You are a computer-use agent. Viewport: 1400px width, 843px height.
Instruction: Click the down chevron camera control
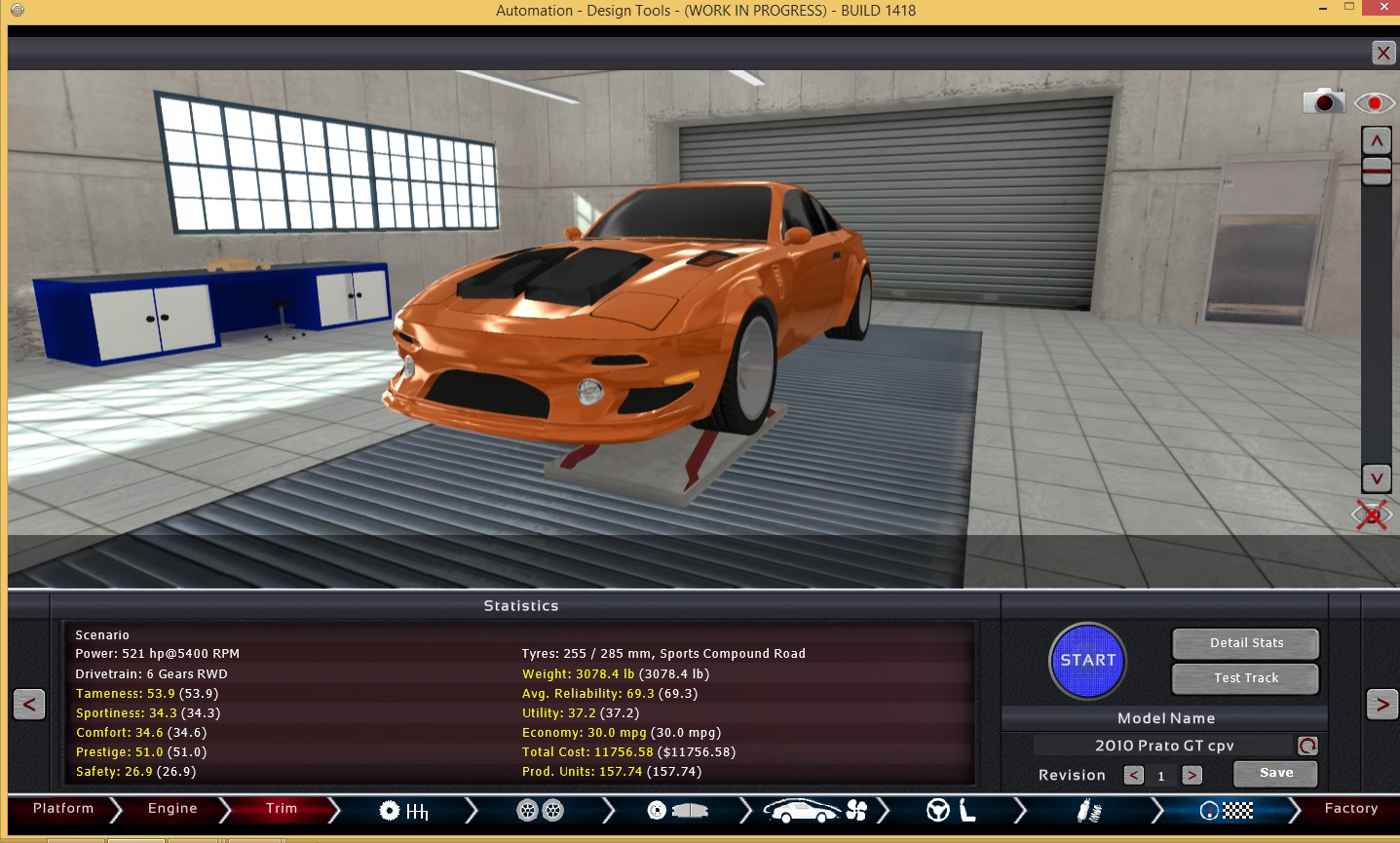(1376, 479)
